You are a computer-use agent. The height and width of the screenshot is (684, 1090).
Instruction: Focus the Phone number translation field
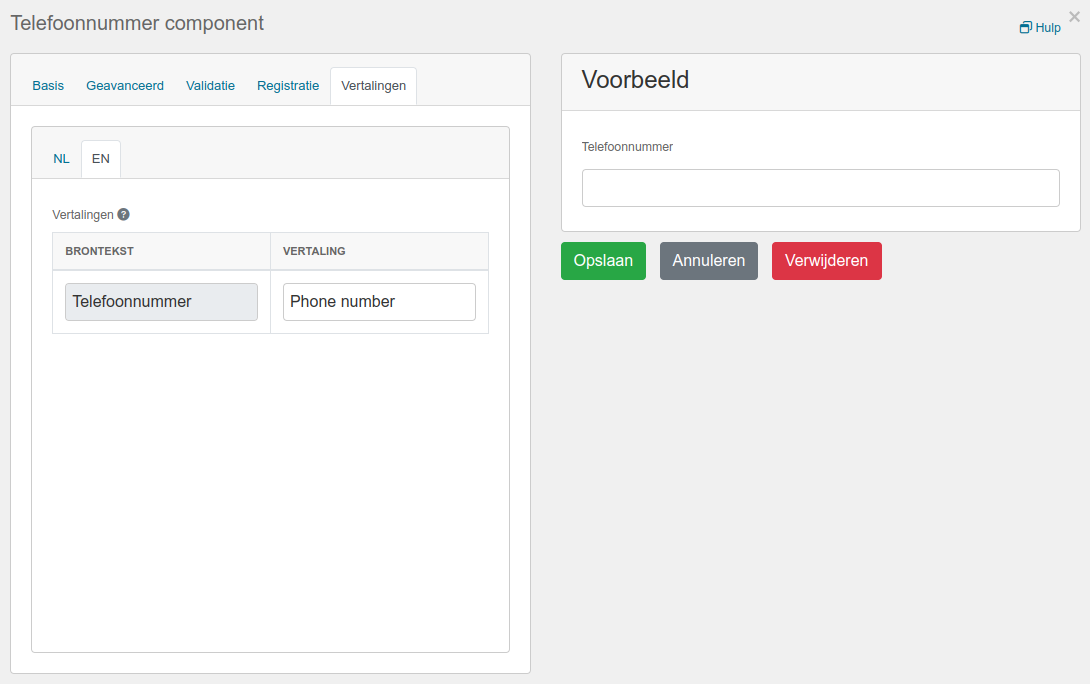point(380,302)
